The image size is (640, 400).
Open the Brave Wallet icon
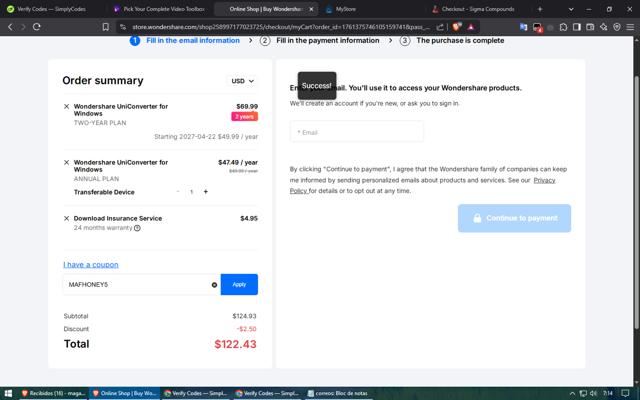pos(590,27)
